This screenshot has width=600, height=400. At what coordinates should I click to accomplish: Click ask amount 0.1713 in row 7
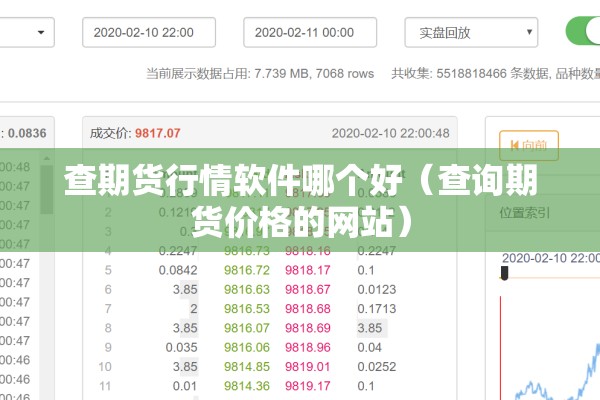(x=377, y=309)
